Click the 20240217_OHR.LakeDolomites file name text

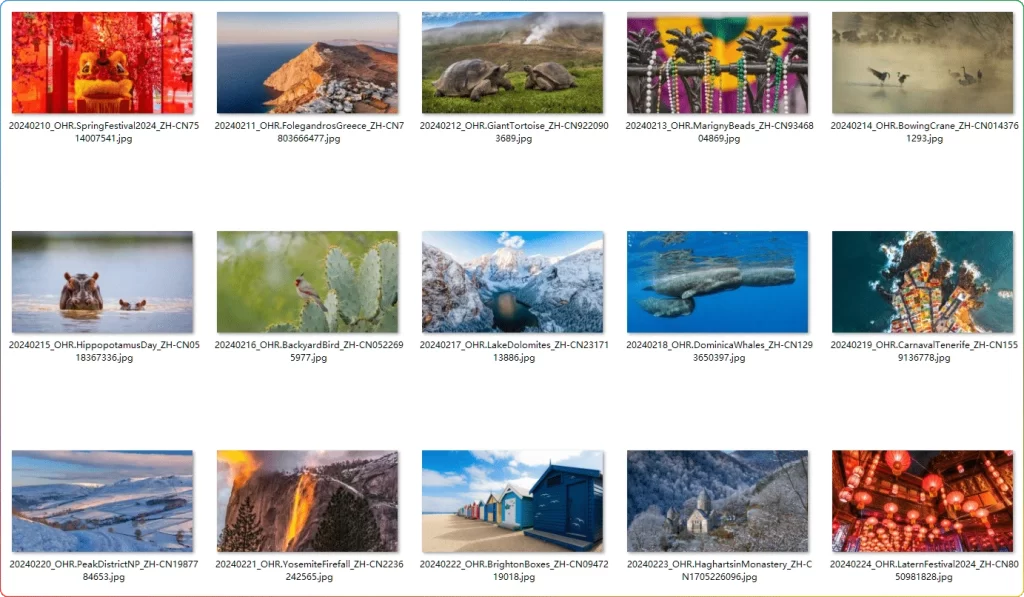514,351
